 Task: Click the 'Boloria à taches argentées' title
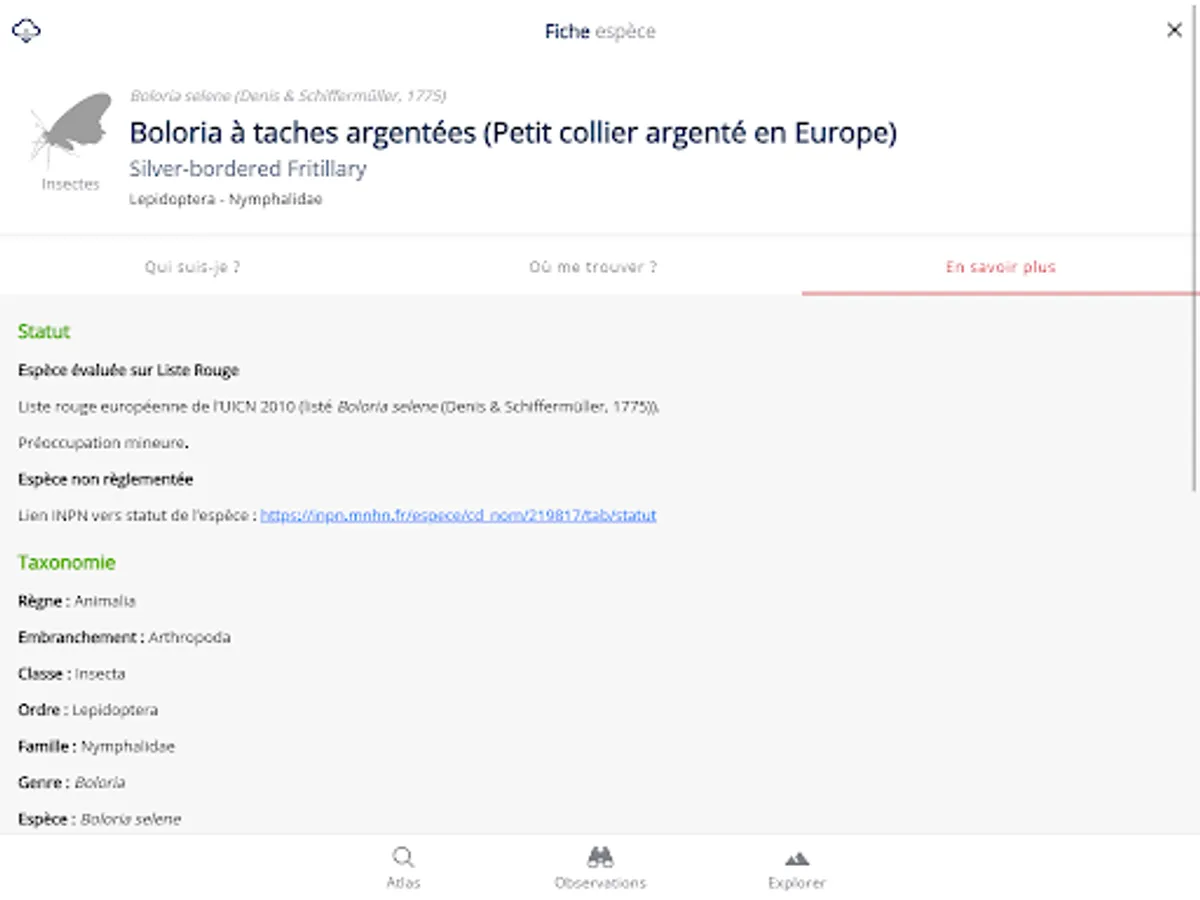[x=512, y=132]
